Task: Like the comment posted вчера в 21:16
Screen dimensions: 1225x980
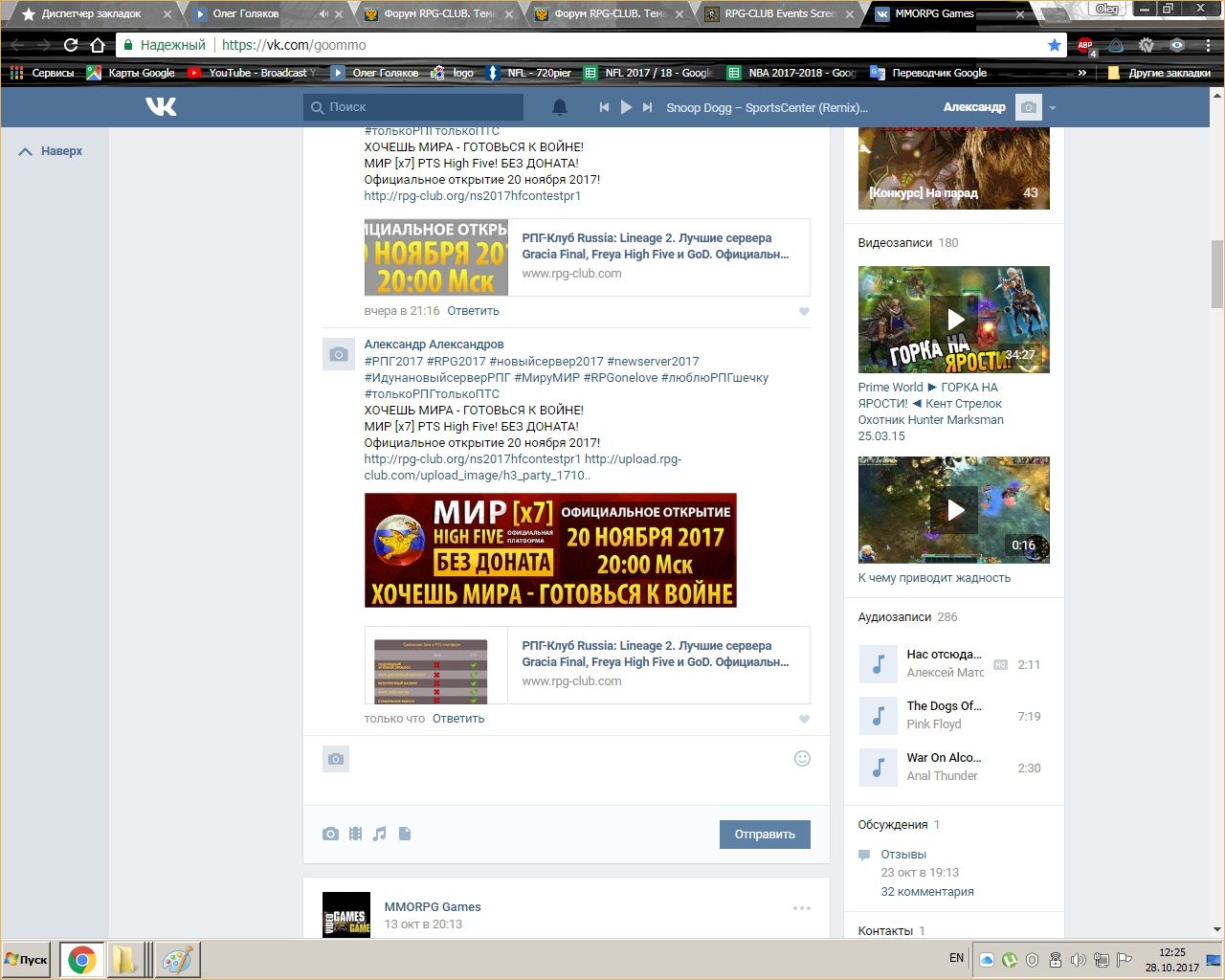Action: [804, 311]
